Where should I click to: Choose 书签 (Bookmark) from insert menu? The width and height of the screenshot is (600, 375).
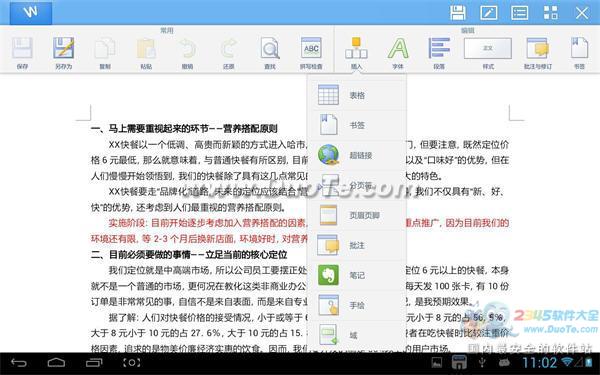tap(357, 125)
